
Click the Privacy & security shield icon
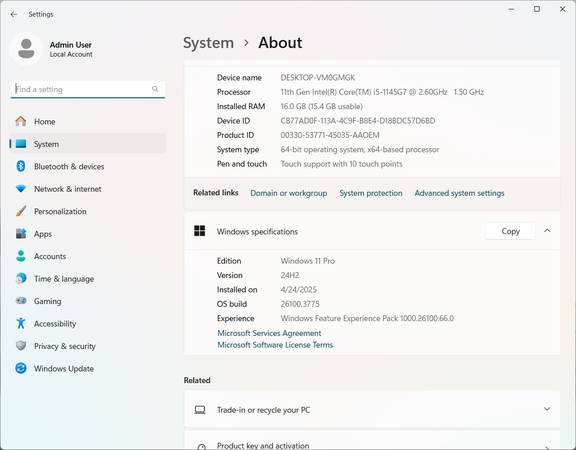pyautogui.click(x=21, y=346)
